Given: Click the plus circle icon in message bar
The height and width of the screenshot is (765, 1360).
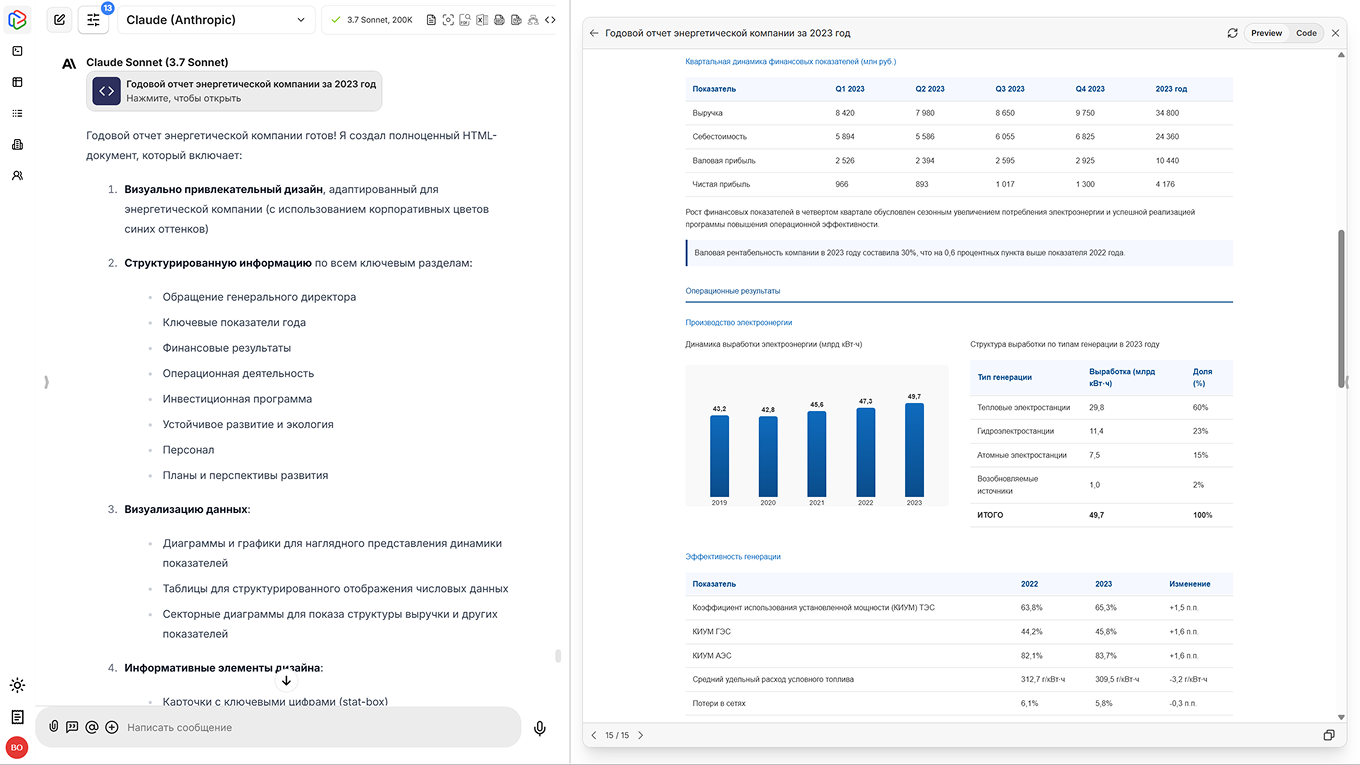Looking at the screenshot, I should coord(112,727).
